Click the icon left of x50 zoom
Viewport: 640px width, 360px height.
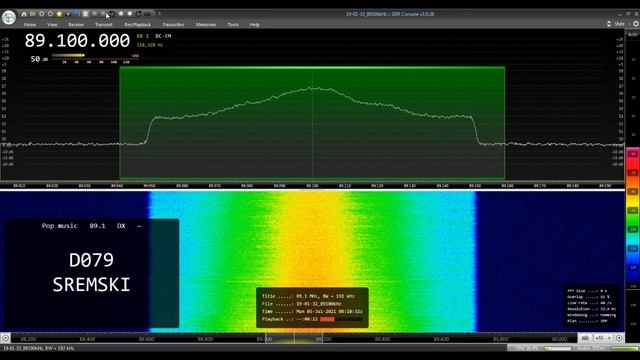click(585, 338)
